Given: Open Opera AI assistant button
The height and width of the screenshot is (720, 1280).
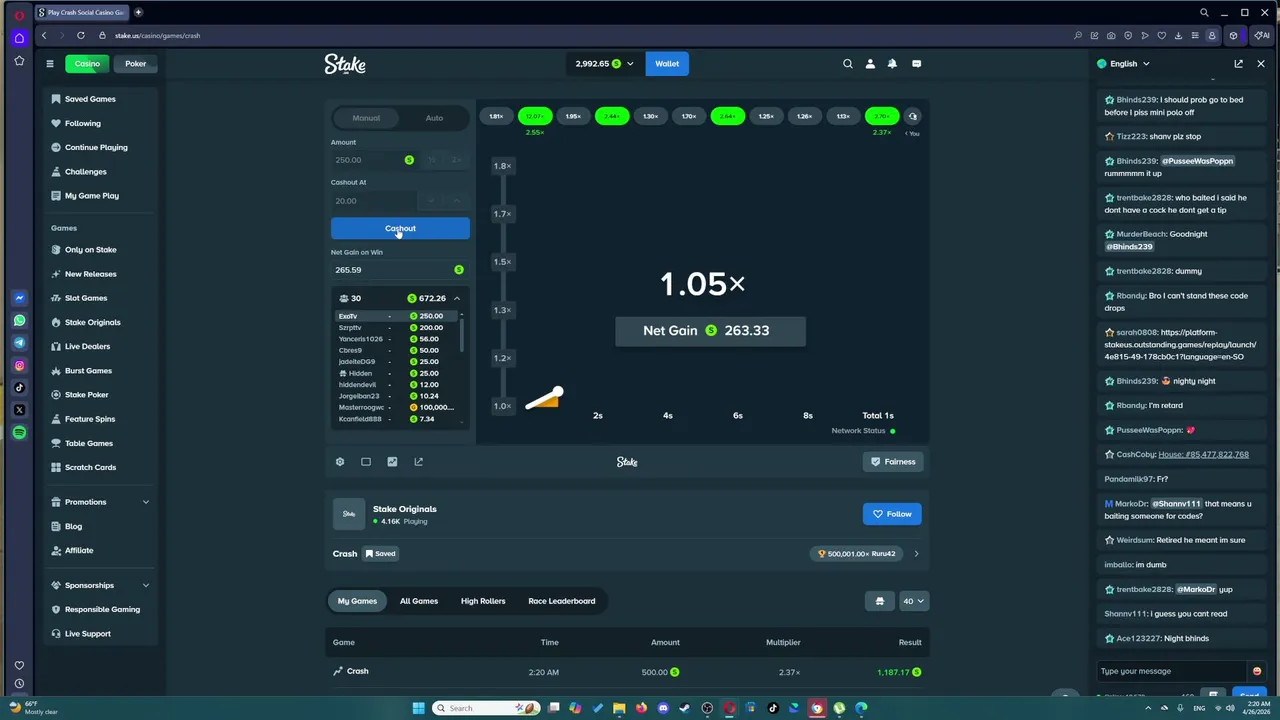Looking at the screenshot, I should click(1262, 35).
